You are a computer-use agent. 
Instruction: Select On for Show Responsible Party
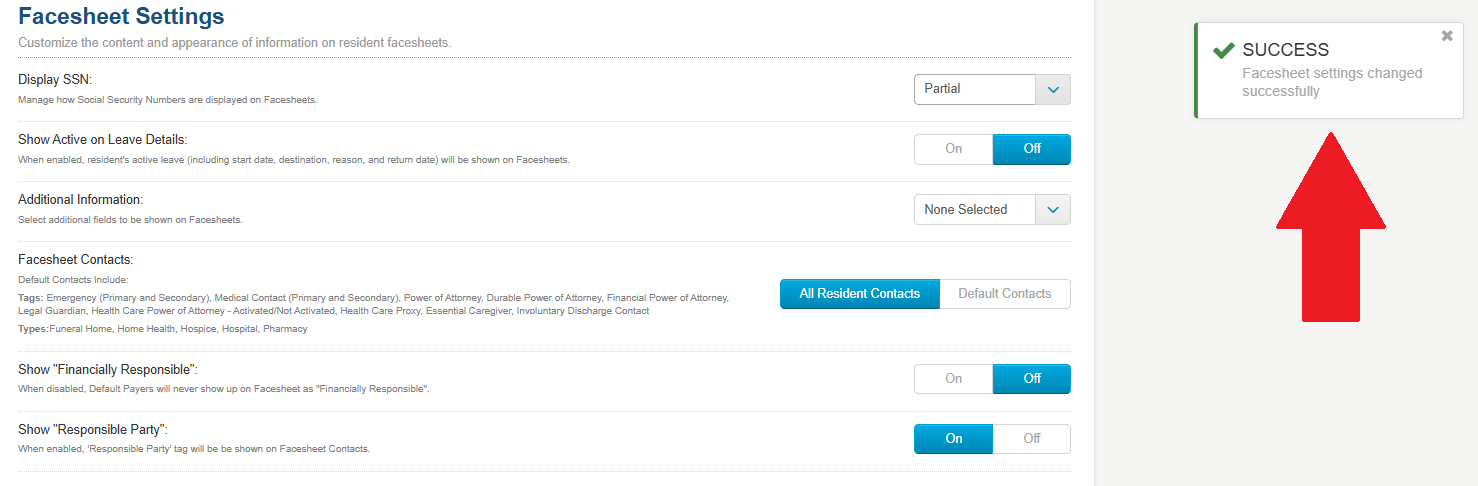pos(953,439)
